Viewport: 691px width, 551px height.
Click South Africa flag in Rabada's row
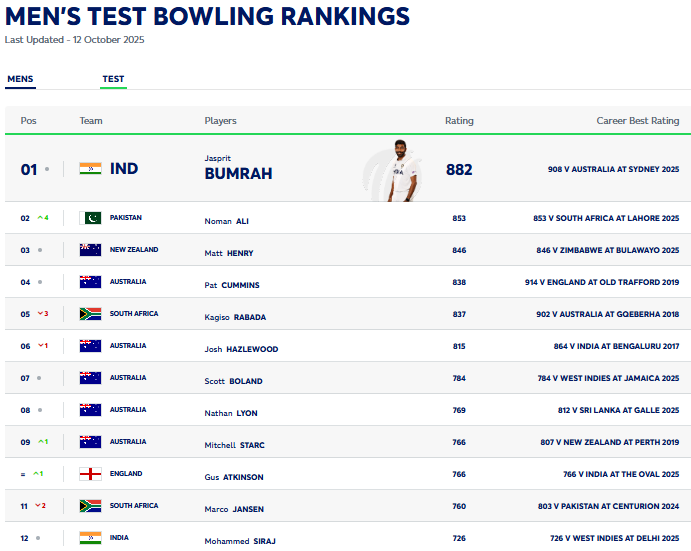90,314
